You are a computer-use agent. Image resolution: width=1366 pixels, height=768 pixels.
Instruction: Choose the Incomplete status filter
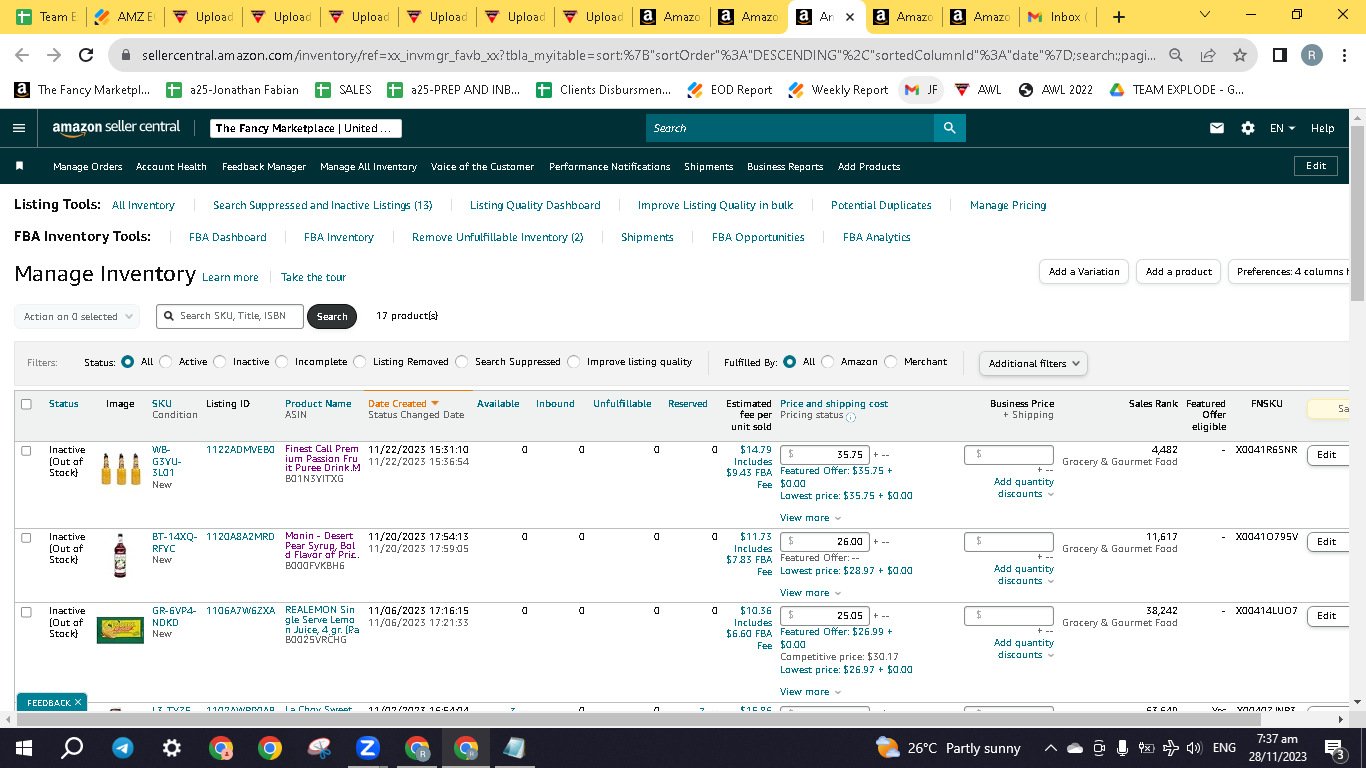click(282, 362)
